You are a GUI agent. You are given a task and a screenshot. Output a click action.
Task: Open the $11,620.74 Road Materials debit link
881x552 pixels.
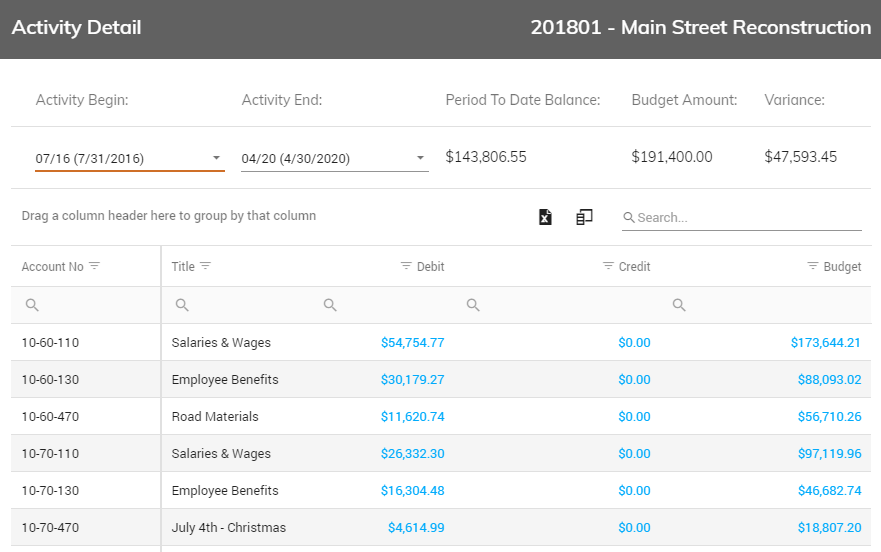(412, 417)
